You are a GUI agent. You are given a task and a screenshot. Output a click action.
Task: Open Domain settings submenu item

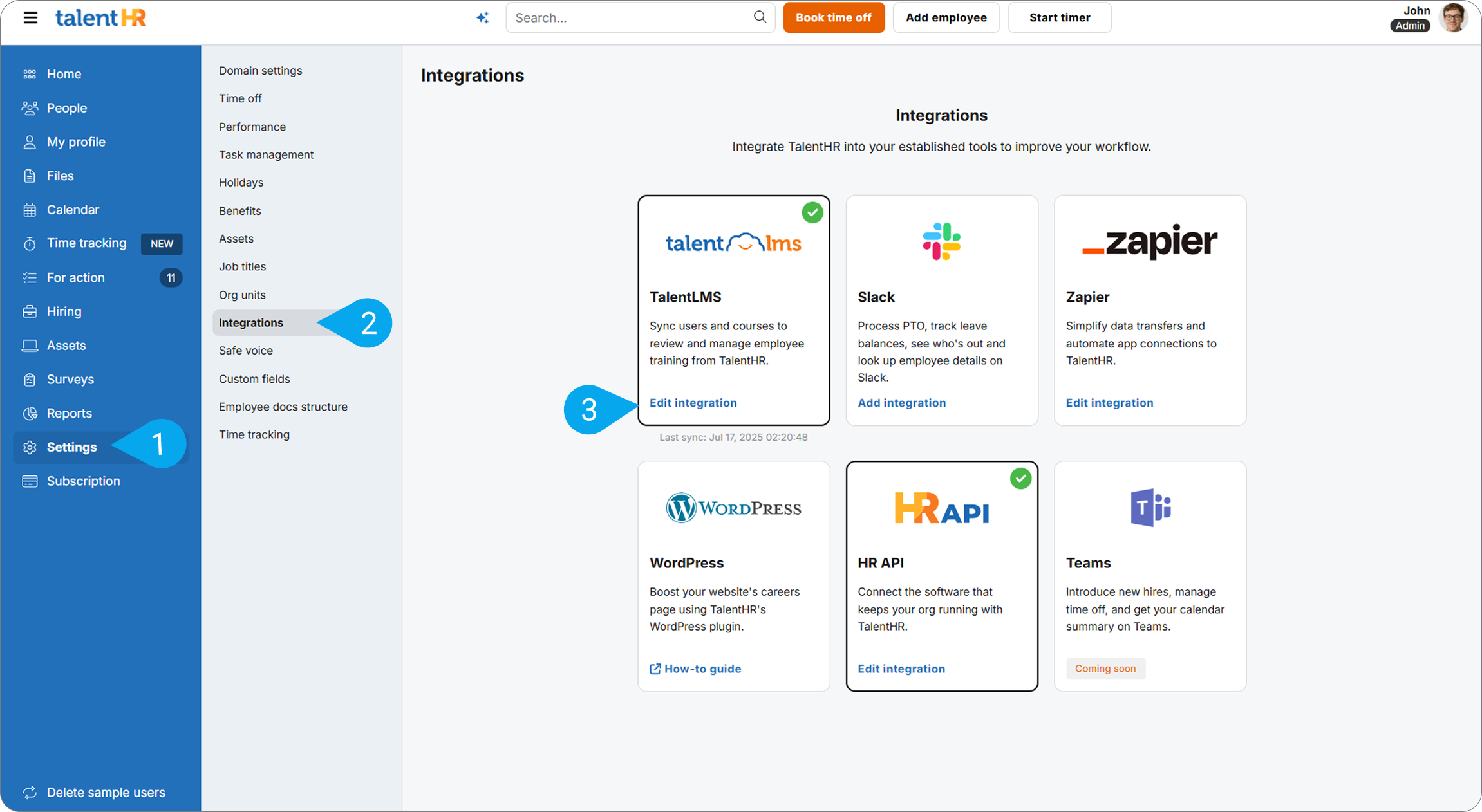click(261, 71)
